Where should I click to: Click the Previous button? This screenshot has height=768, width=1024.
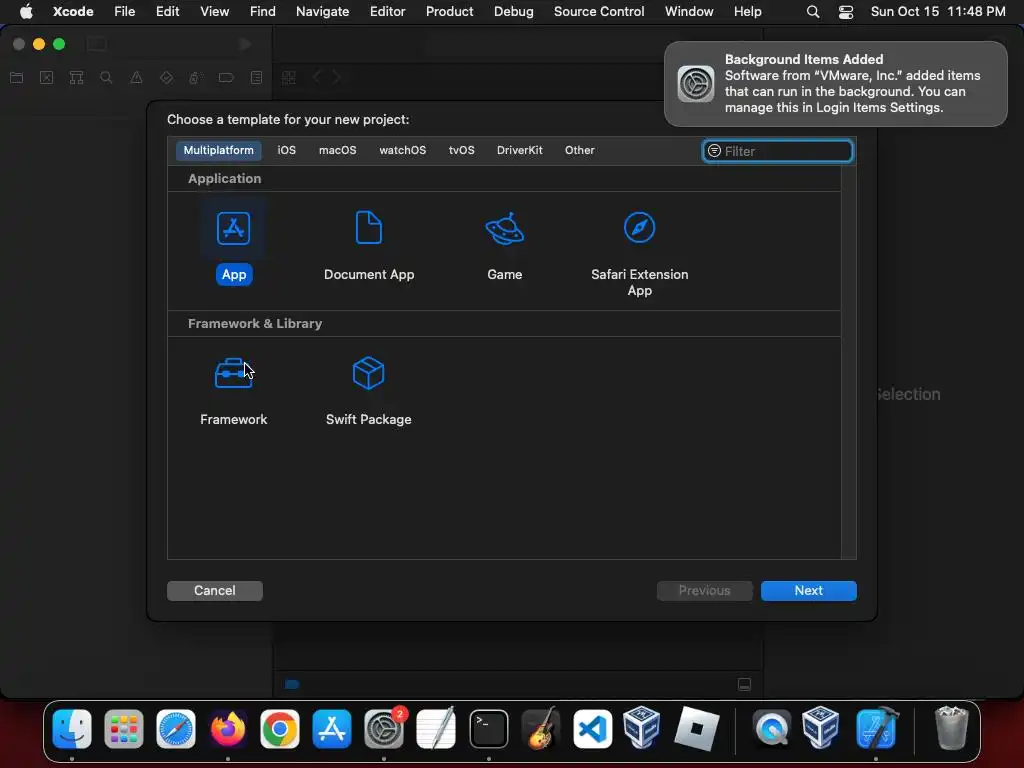(704, 590)
